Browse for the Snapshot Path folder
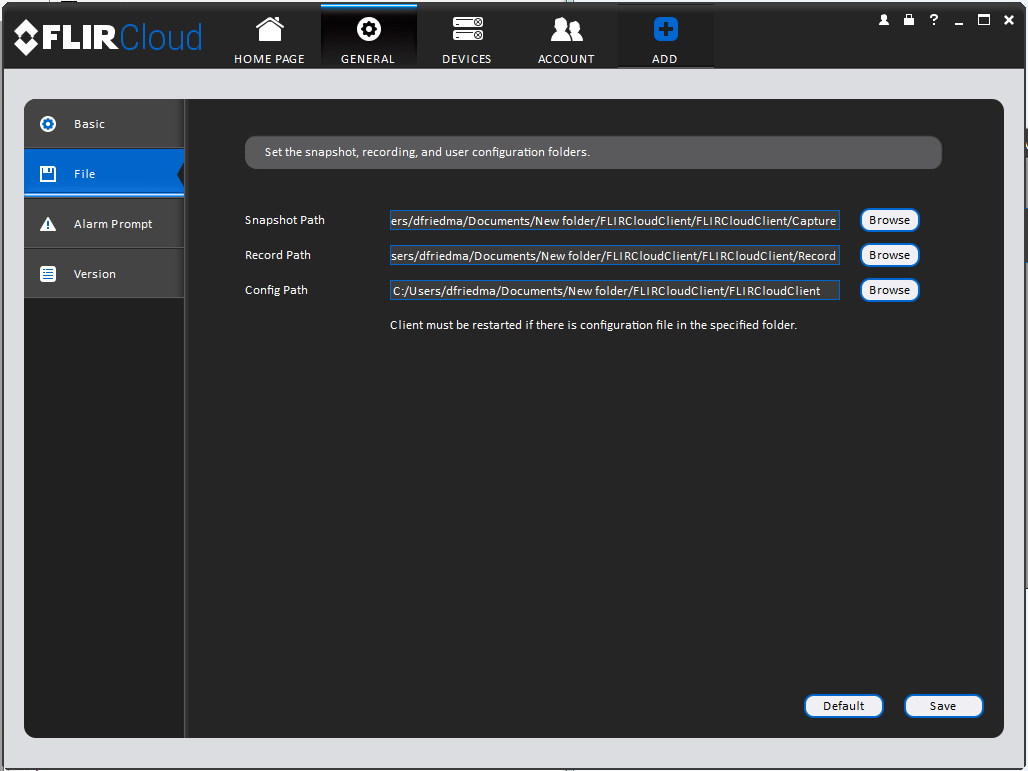 [x=890, y=220]
